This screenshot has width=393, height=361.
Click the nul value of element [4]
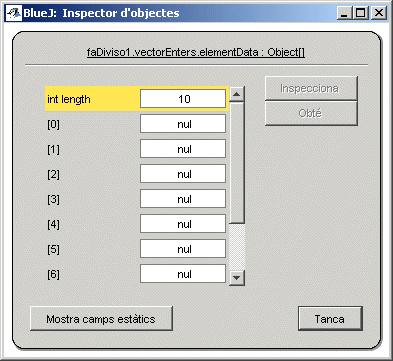click(x=183, y=224)
